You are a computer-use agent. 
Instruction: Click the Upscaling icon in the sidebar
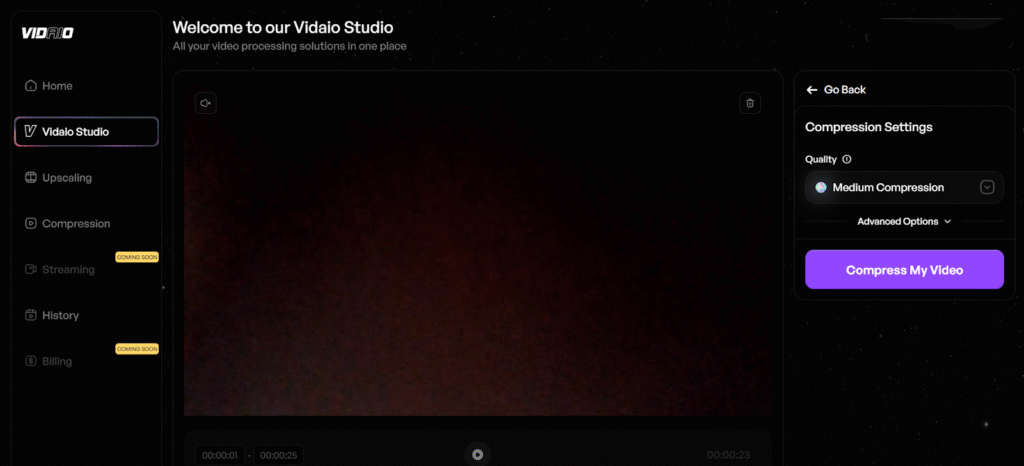click(31, 178)
